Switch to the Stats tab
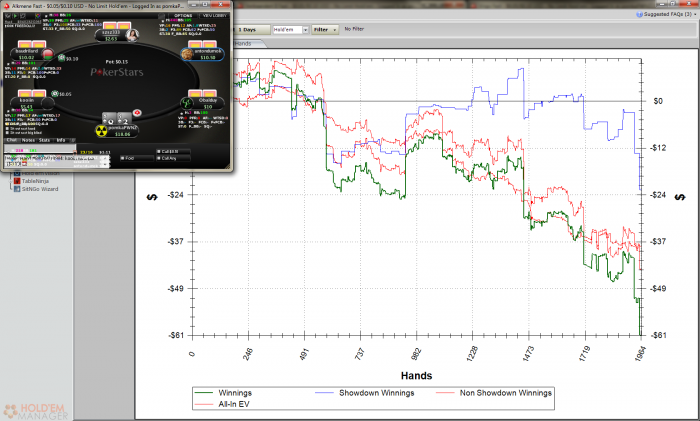 [44, 140]
